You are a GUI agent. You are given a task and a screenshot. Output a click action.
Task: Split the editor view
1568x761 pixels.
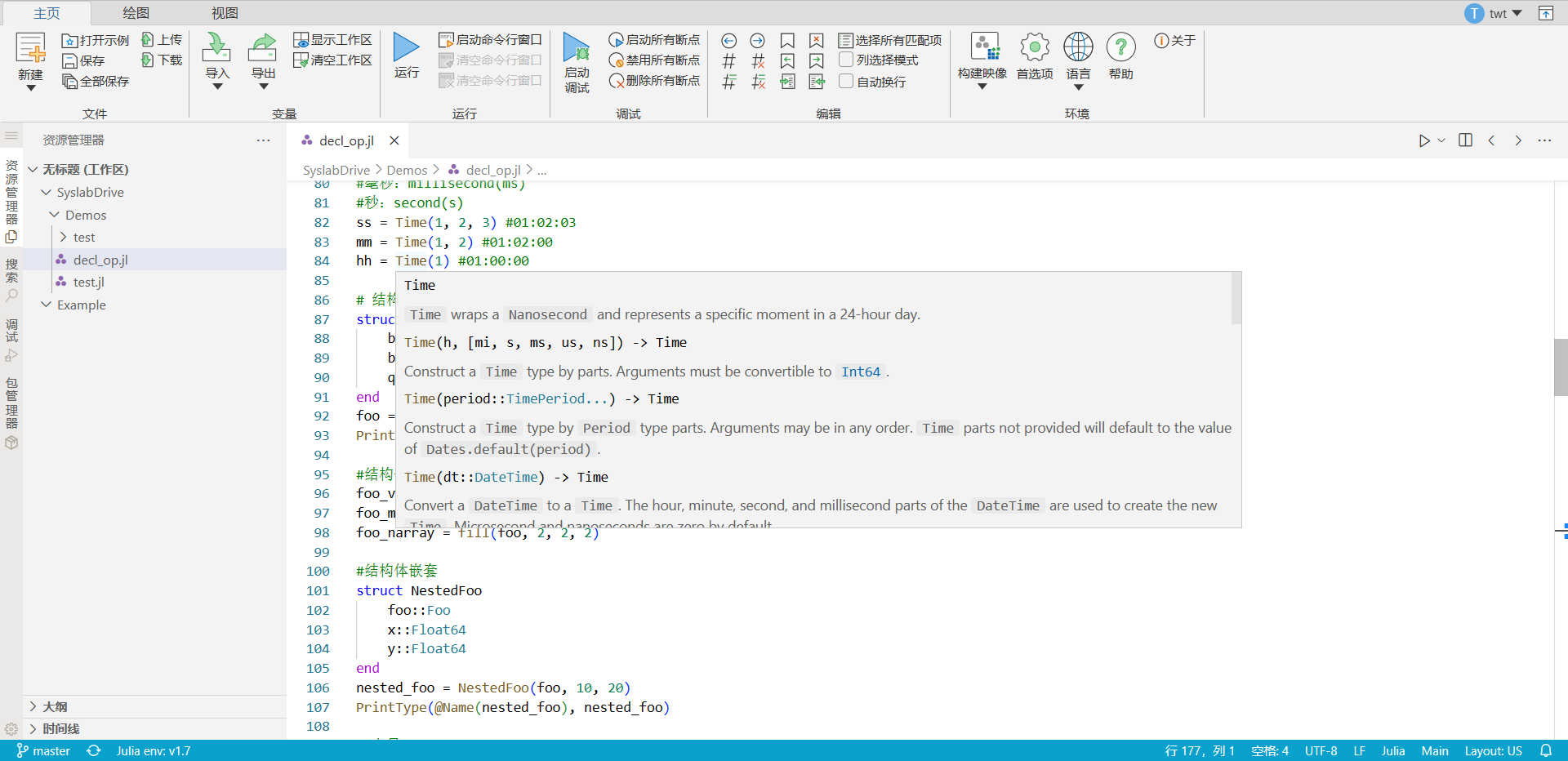tap(1465, 140)
